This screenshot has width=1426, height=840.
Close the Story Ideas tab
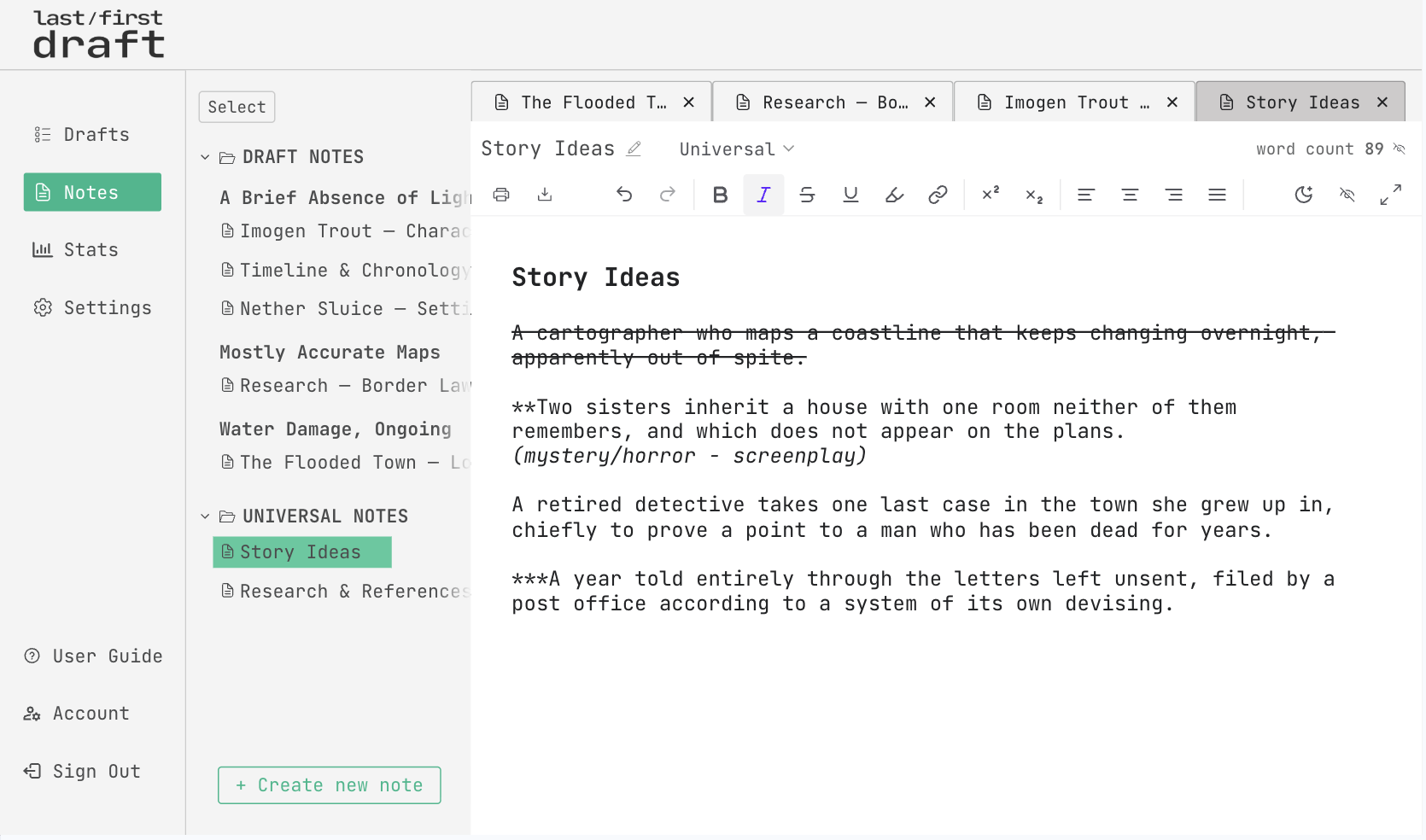[x=1382, y=102]
